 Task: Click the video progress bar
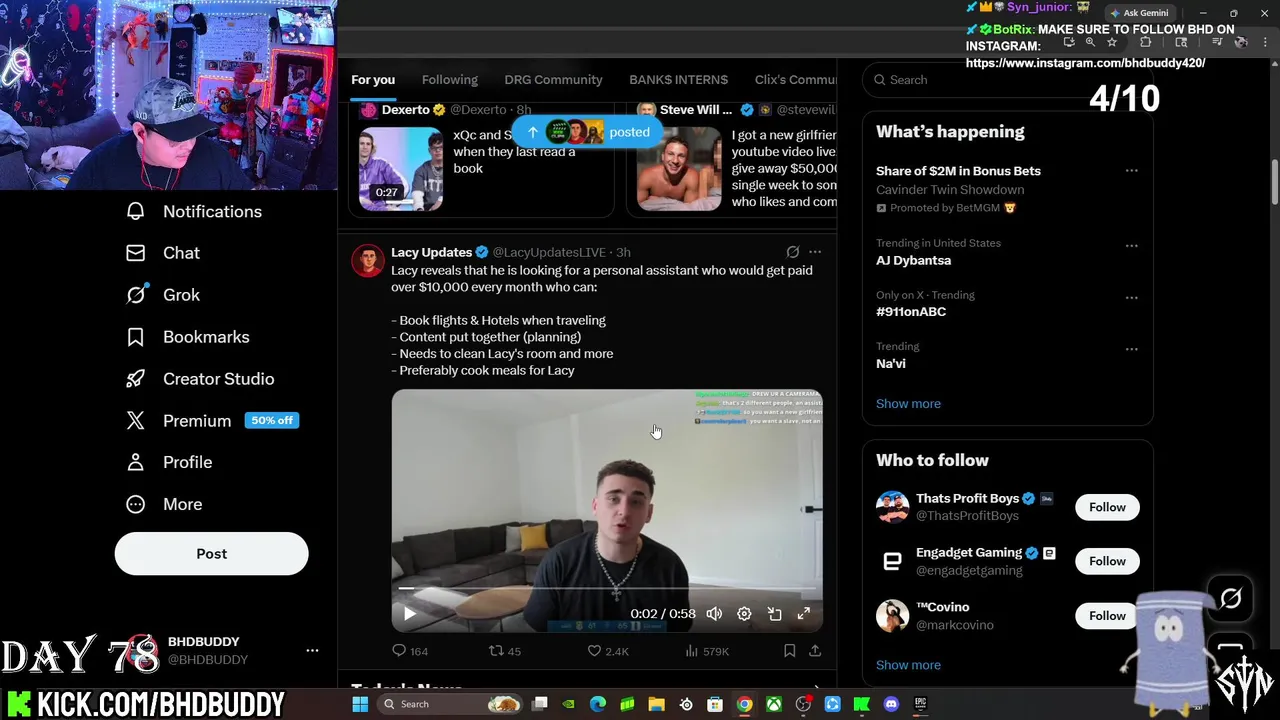(x=607, y=589)
